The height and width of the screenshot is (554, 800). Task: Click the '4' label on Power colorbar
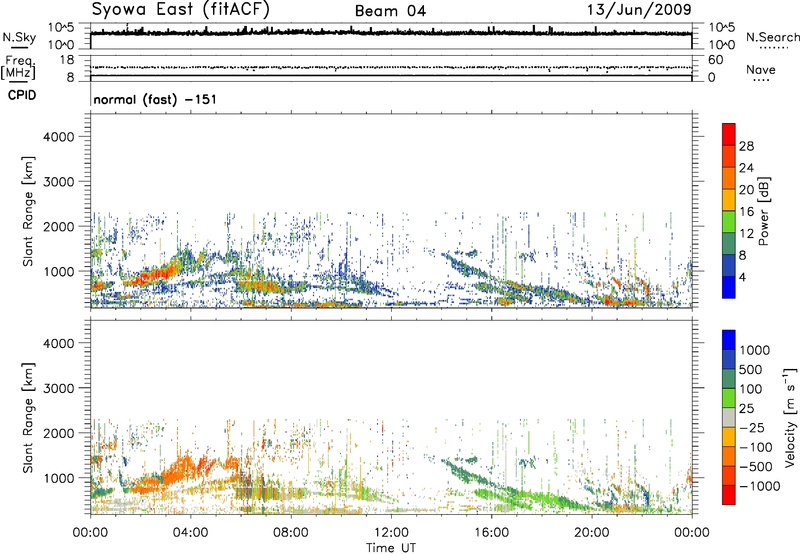(742, 278)
